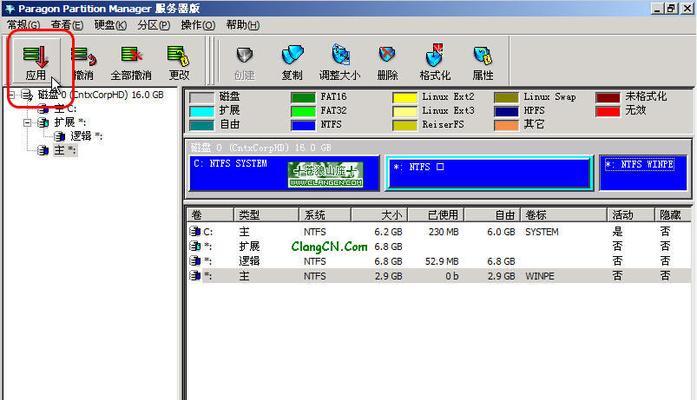
Task: Click the FAT32 green legend swatch
Action: (x=303, y=112)
